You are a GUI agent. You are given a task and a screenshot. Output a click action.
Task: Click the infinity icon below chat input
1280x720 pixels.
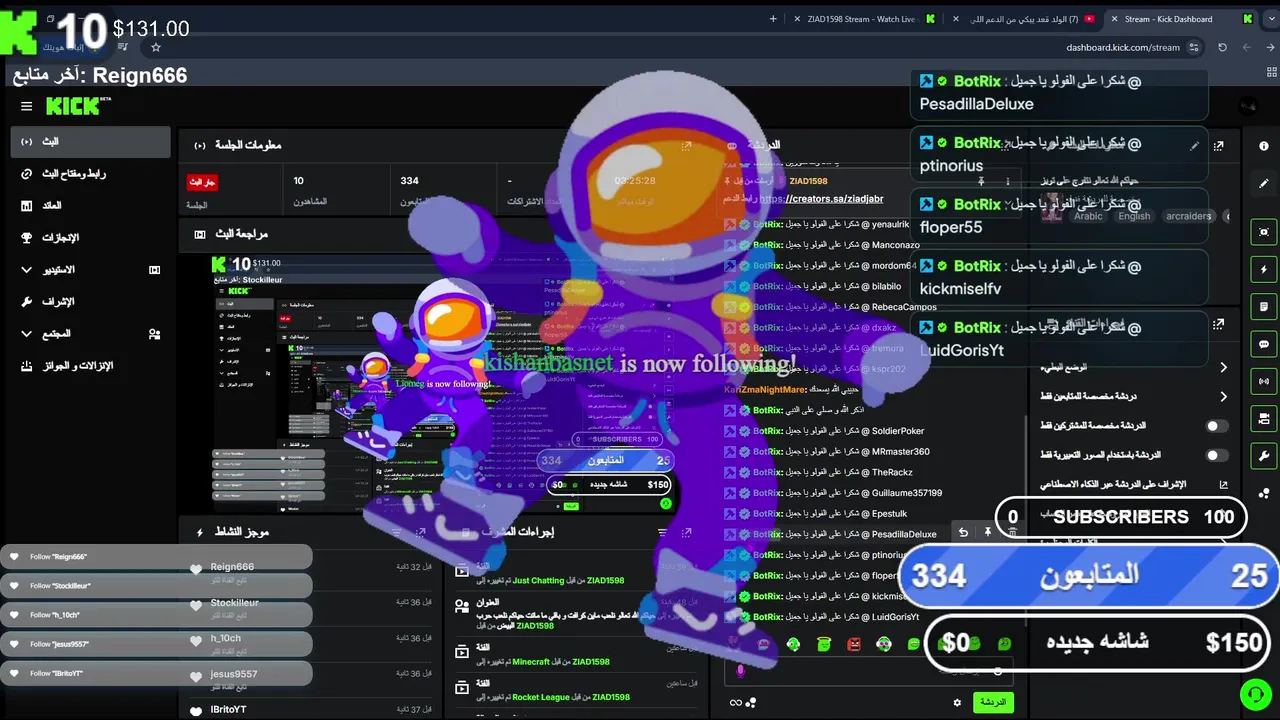pos(736,703)
